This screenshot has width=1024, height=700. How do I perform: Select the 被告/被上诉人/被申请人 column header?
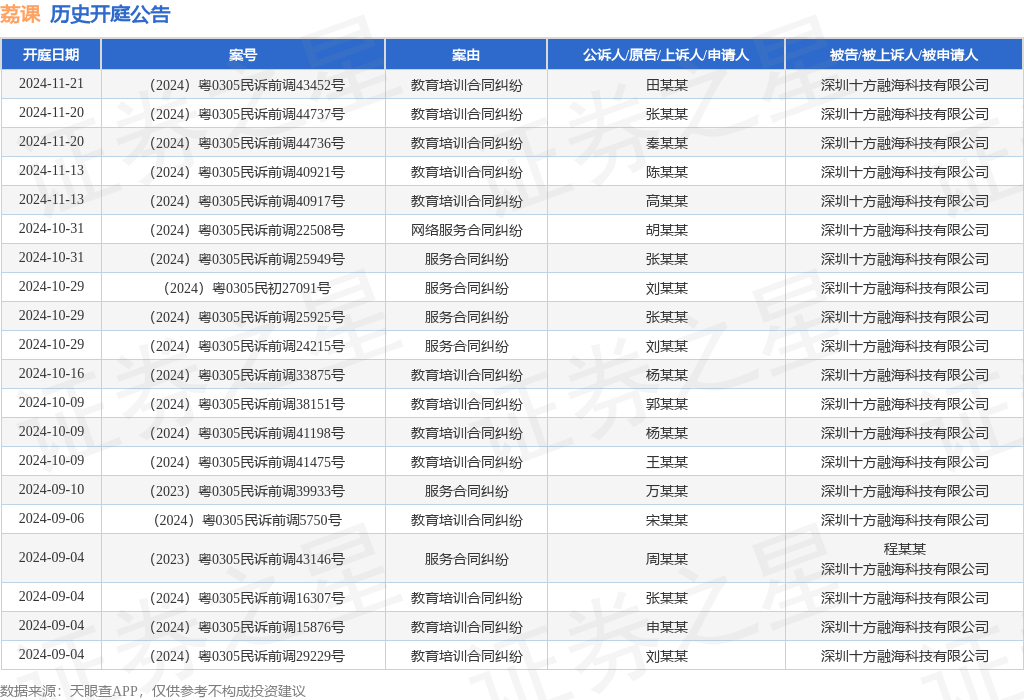[x=903, y=54]
